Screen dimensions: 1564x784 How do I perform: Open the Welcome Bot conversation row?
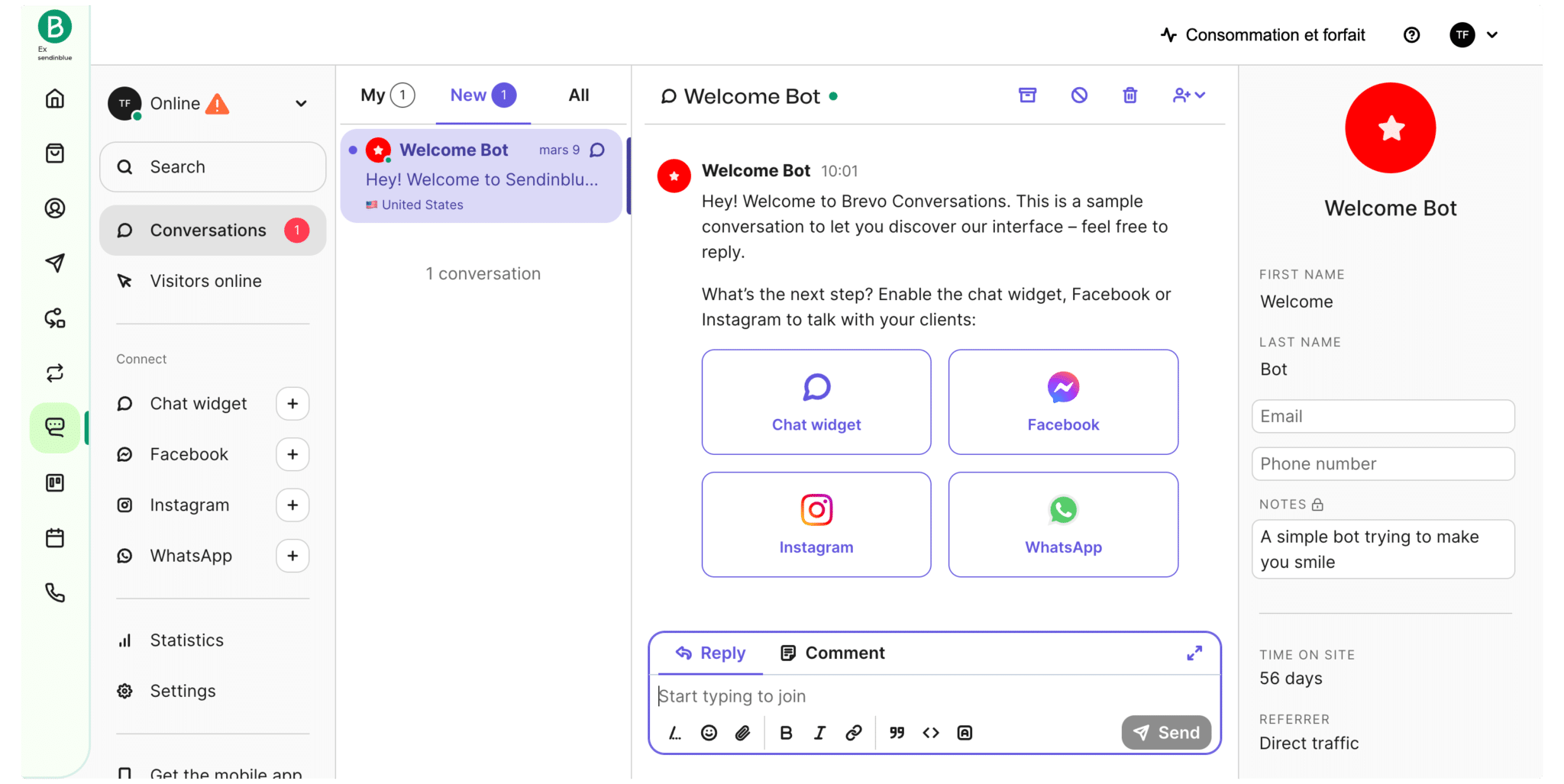[x=482, y=176]
